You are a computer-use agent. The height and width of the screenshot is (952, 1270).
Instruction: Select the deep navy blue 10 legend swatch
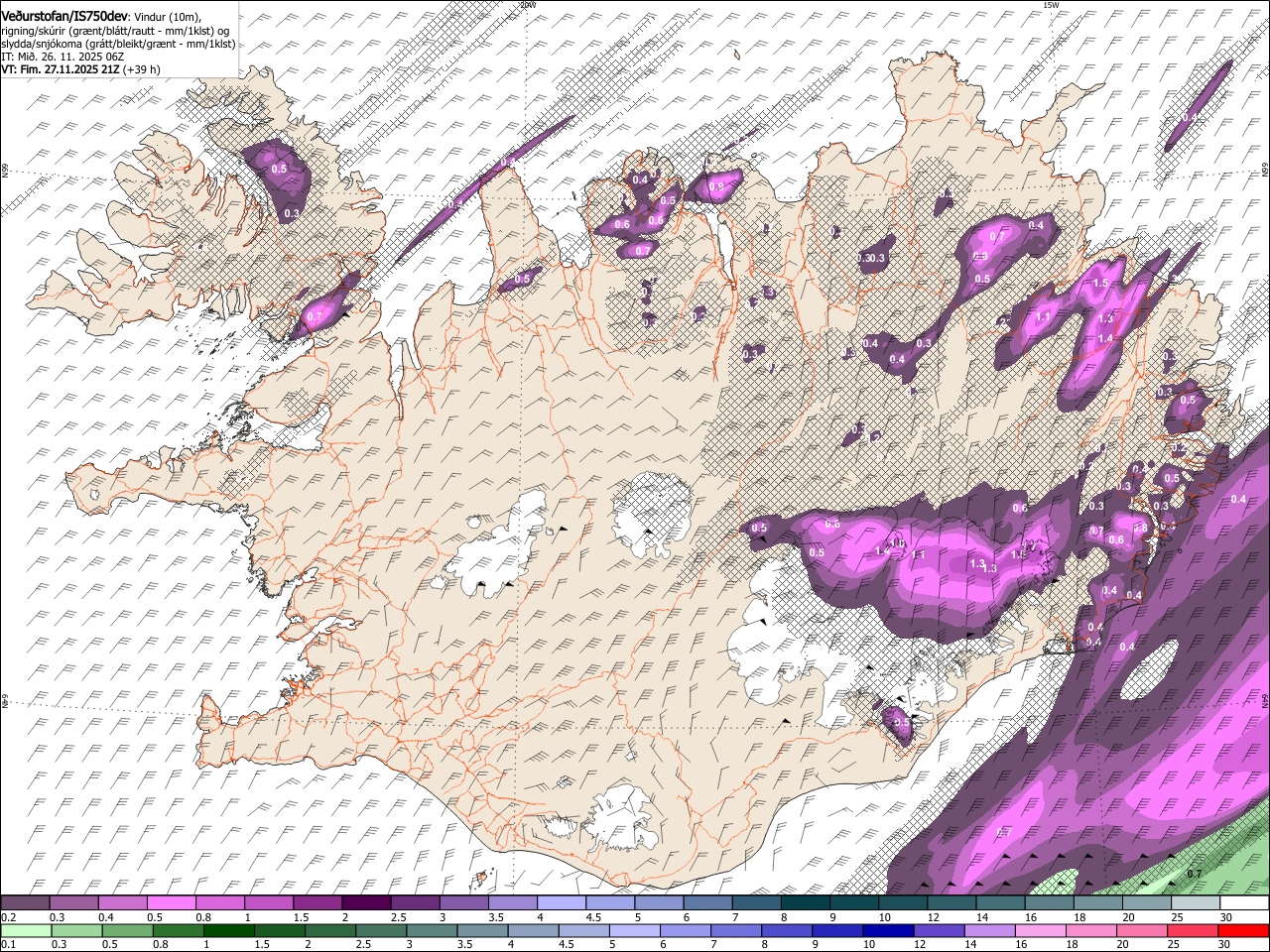[x=888, y=930]
